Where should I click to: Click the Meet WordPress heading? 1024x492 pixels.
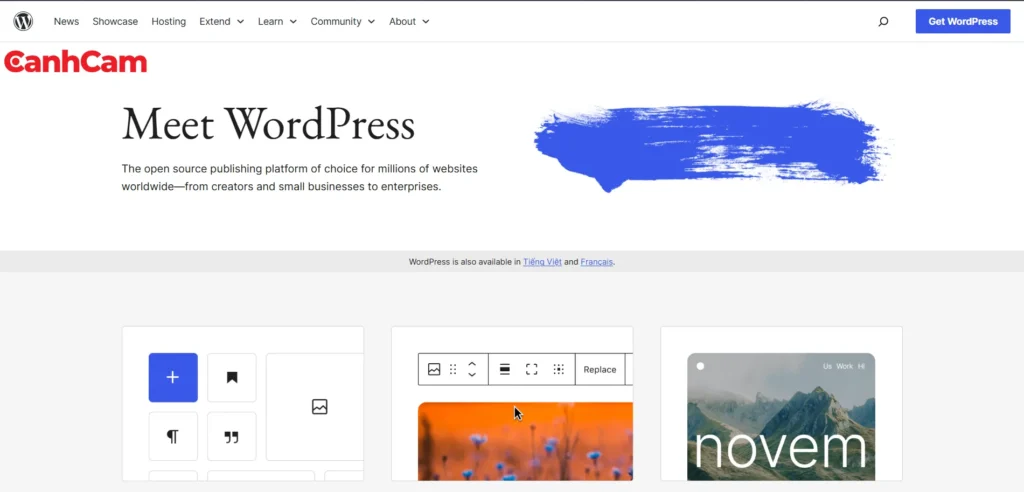(x=268, y=124)
